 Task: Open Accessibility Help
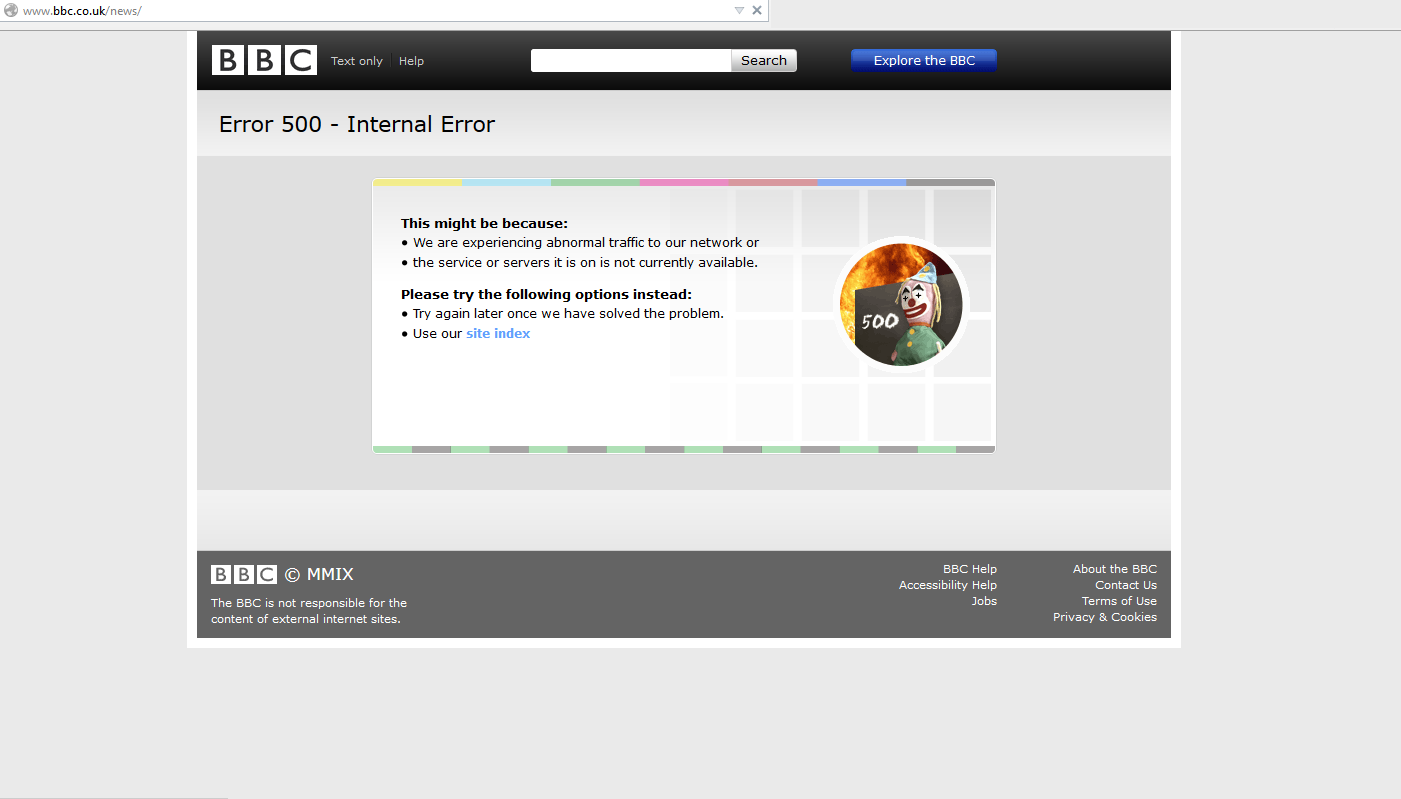tap(948, 585)
